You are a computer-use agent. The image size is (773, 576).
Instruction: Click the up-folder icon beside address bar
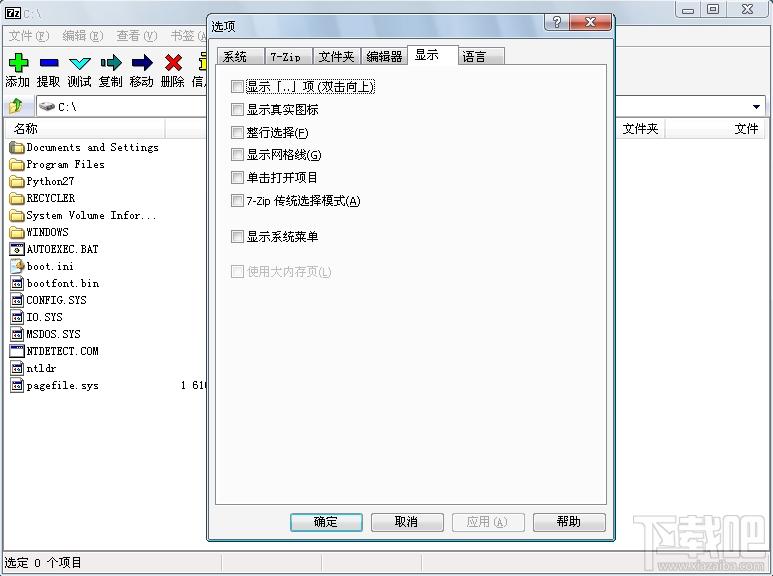click(16, 106)
